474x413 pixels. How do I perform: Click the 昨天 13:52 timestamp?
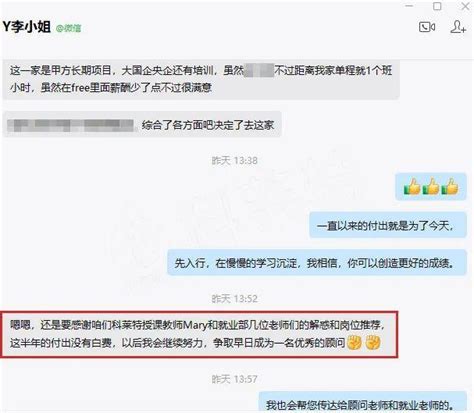235,299
